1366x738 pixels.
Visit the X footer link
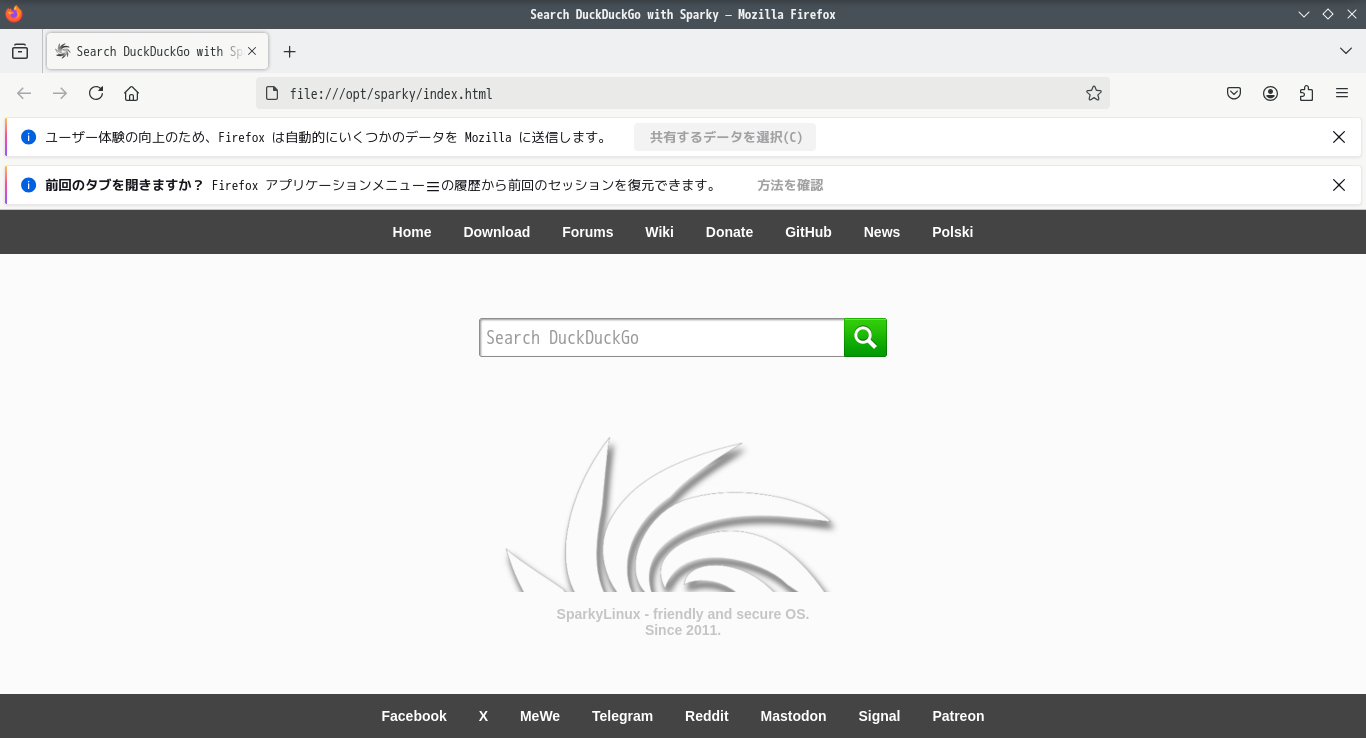483,716
